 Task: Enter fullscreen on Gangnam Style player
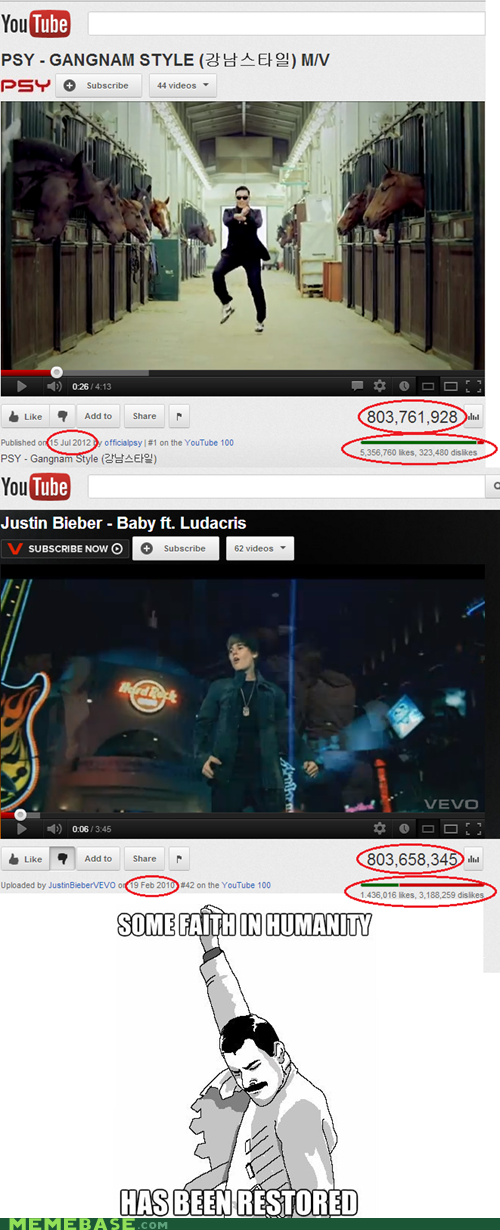click(474, 385)
